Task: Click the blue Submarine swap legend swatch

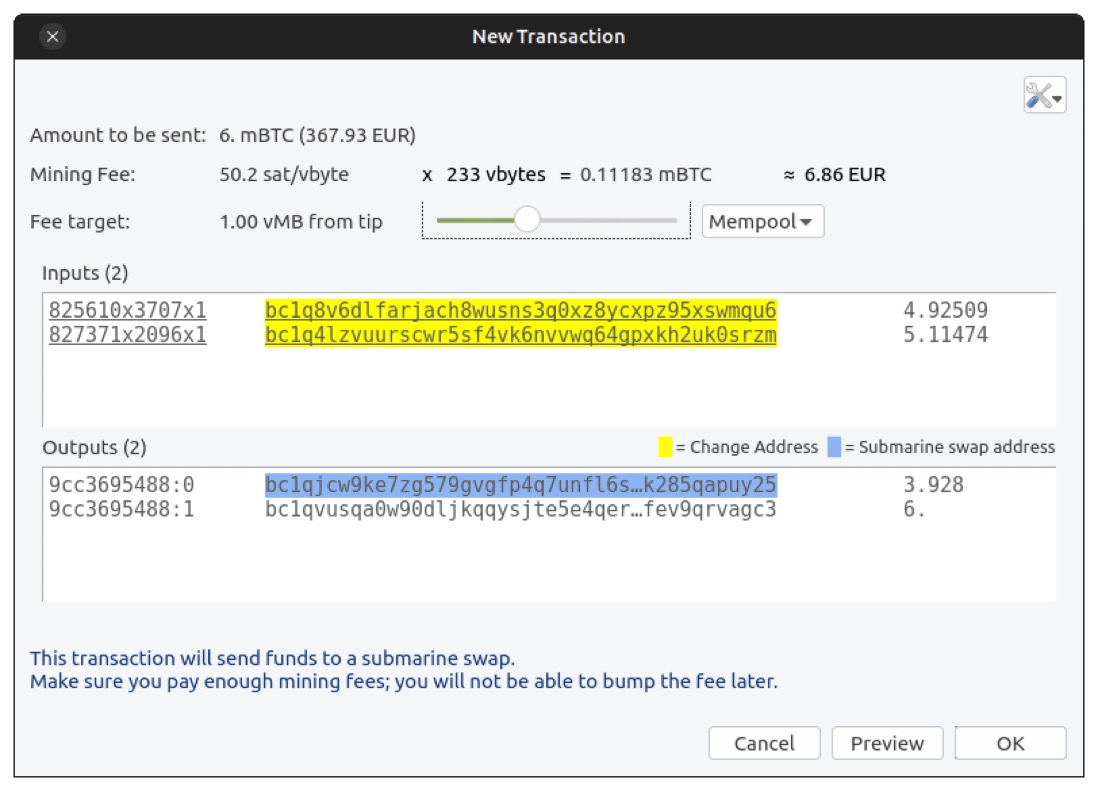Action: [833, 447]
